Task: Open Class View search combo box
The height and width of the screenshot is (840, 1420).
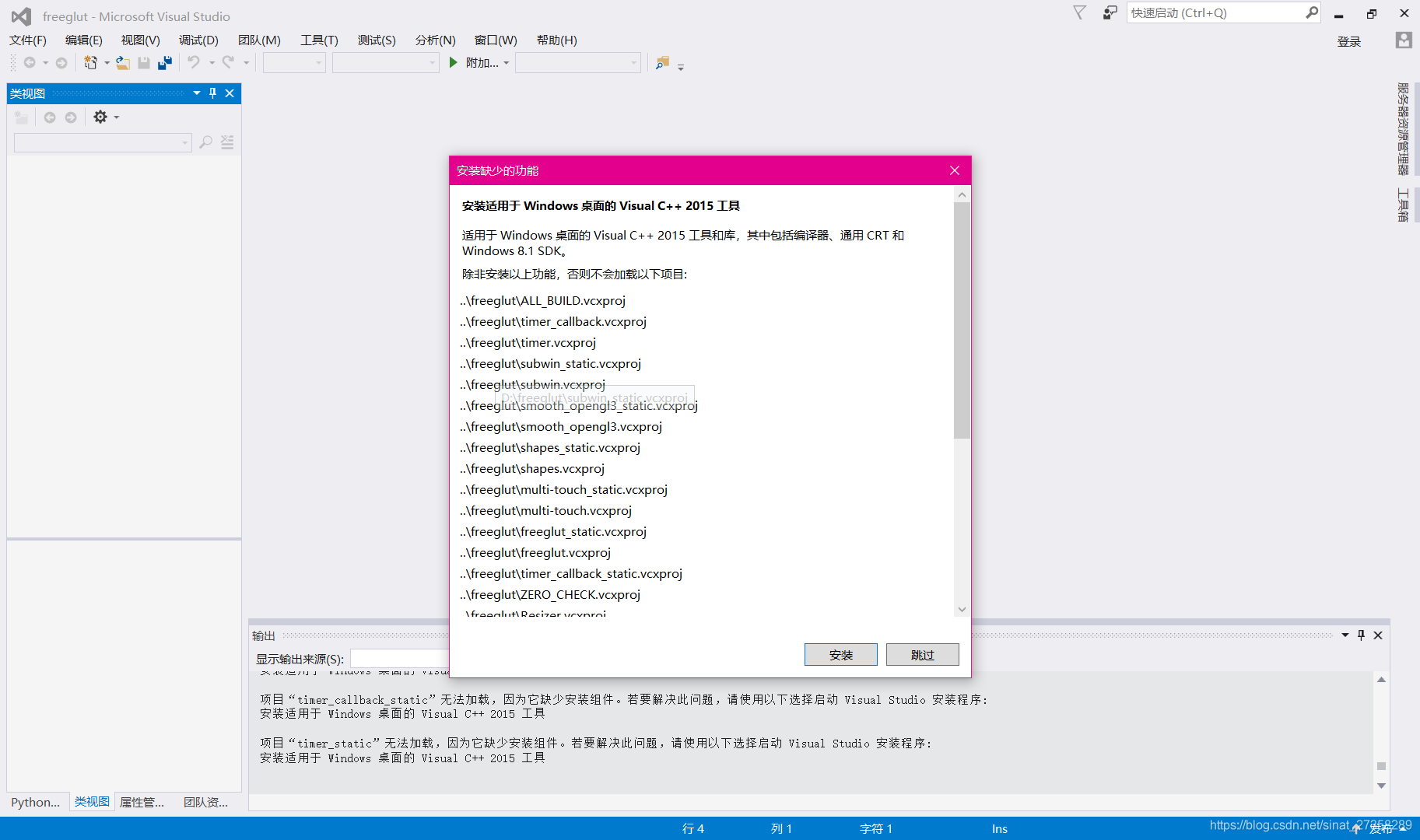Action: coord(103,142)
